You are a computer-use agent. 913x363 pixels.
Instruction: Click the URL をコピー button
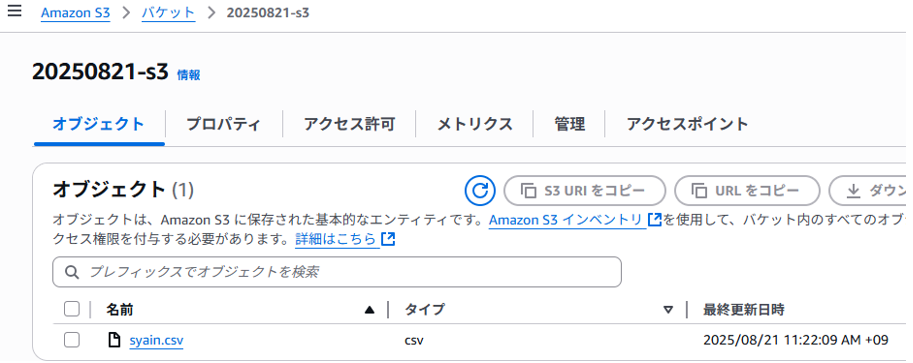coord(747,191)
